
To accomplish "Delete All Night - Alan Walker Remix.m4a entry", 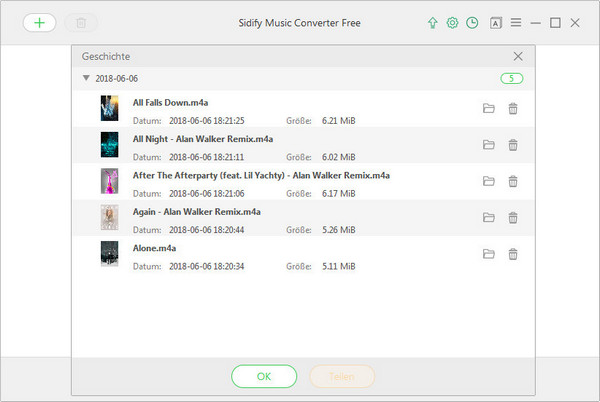I will pos(513,145).
